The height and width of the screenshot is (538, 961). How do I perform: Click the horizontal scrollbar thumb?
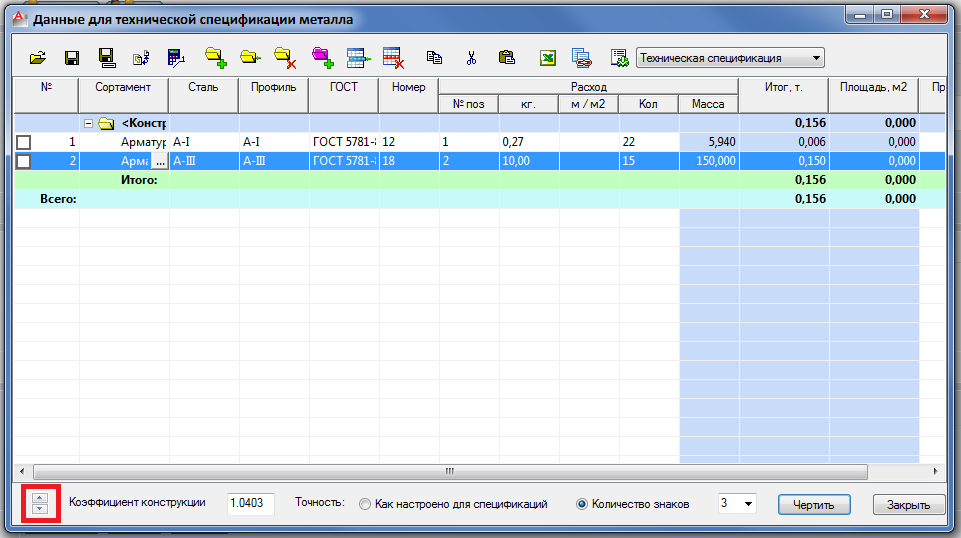[450, 471]
